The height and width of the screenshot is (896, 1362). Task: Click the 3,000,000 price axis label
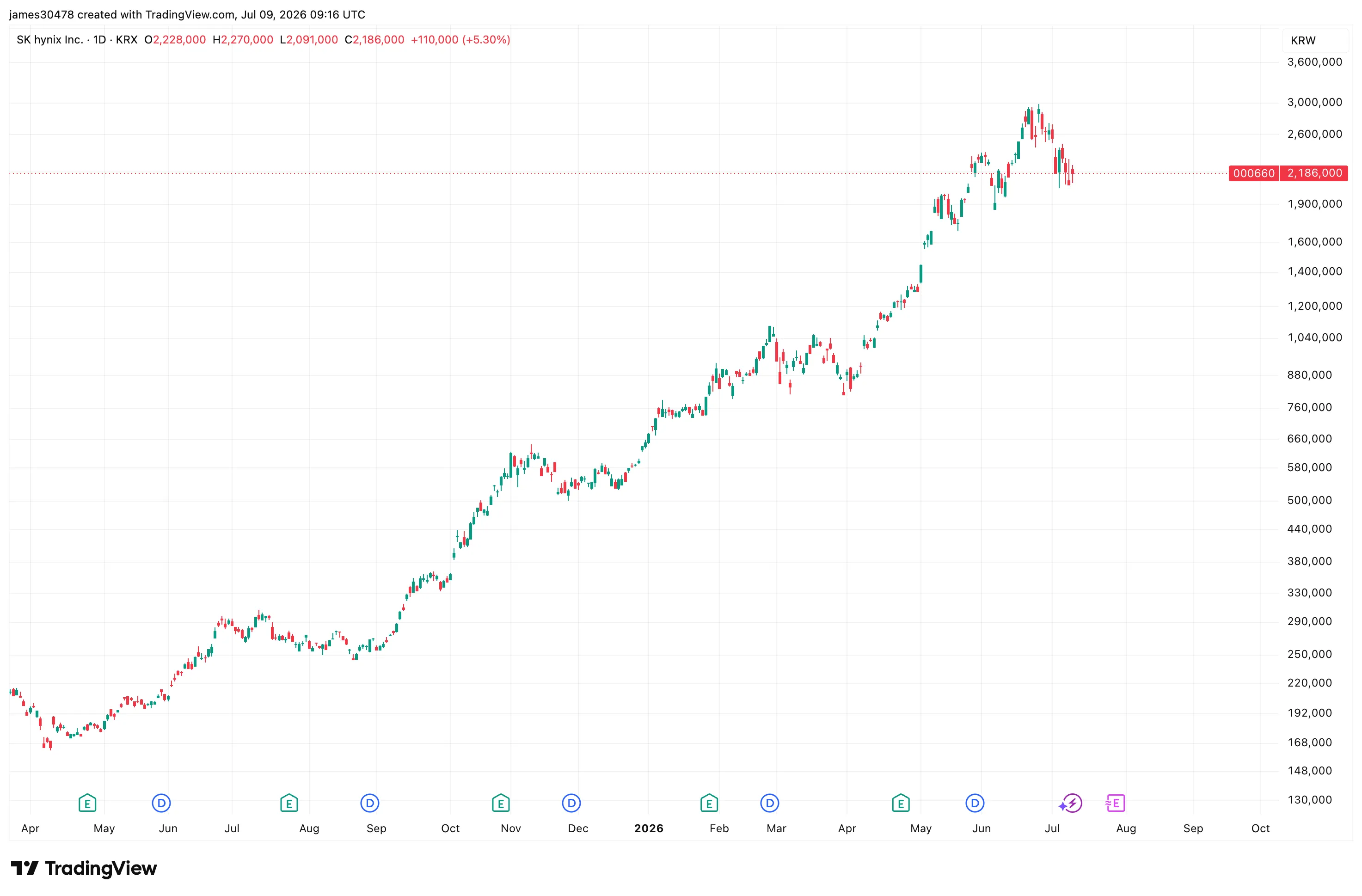(x=1314, y=103)
